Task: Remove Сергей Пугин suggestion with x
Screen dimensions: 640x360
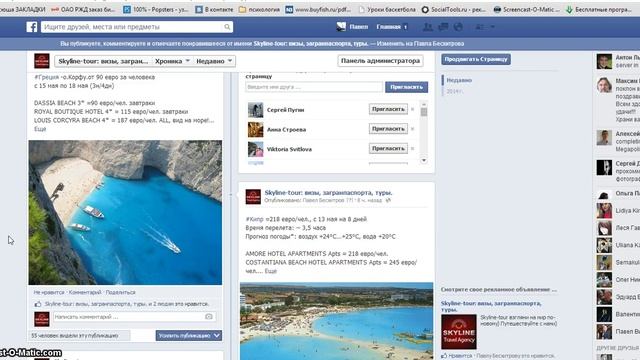Action: tap(413, 109)
